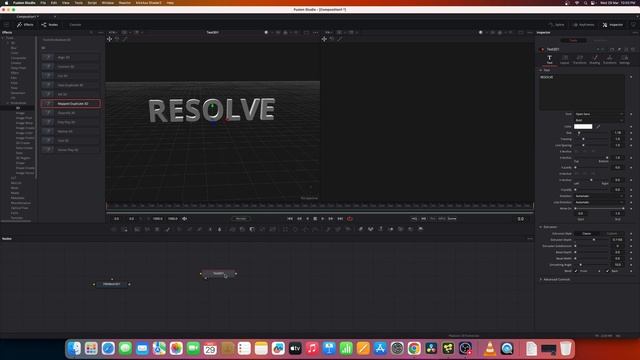Toggle the Prx proxy option
The image size is (640, 360).
click(433, 219)
